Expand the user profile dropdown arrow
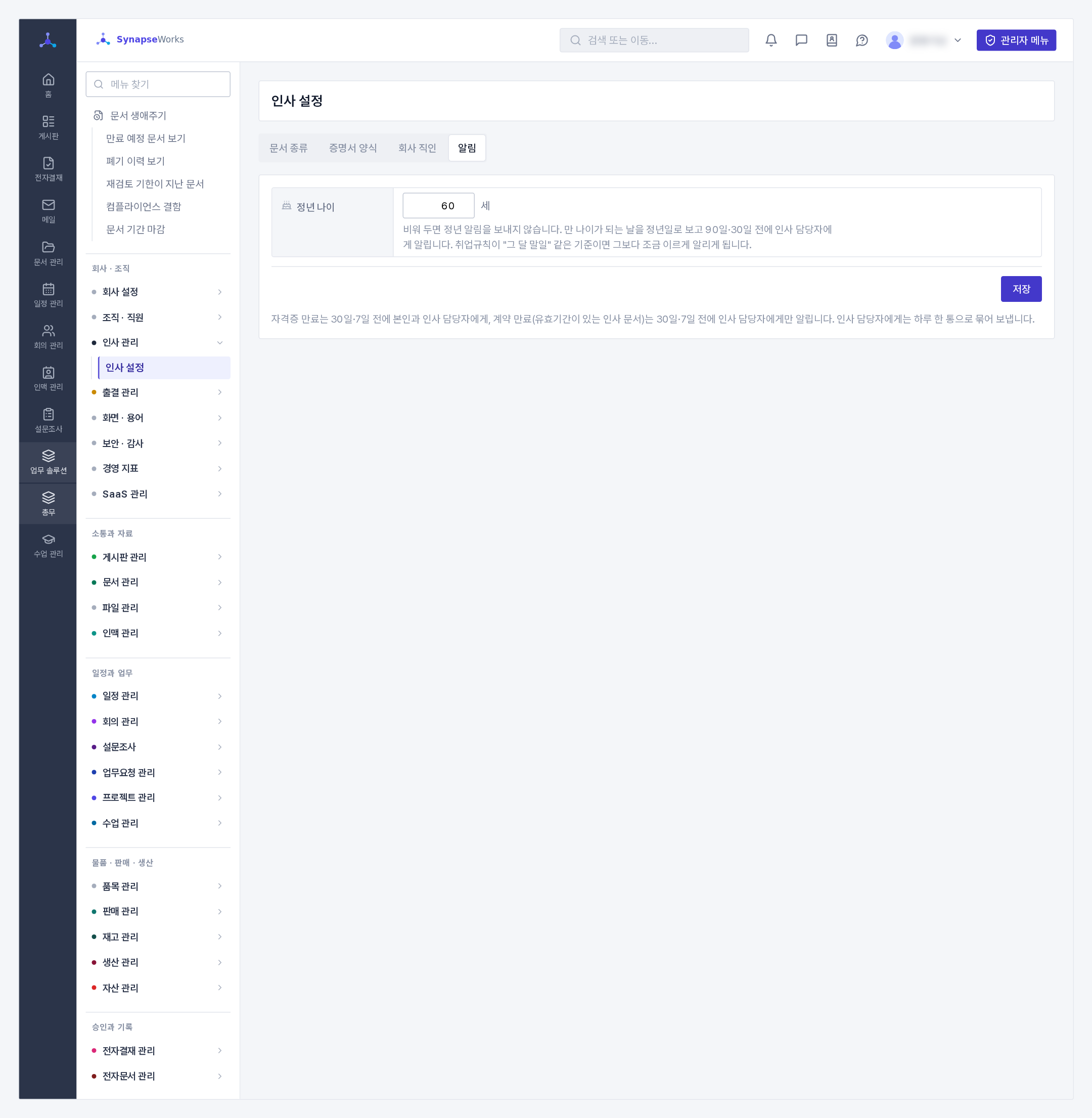Viewport: 1092px width, 1118px height. pos(957,40)
